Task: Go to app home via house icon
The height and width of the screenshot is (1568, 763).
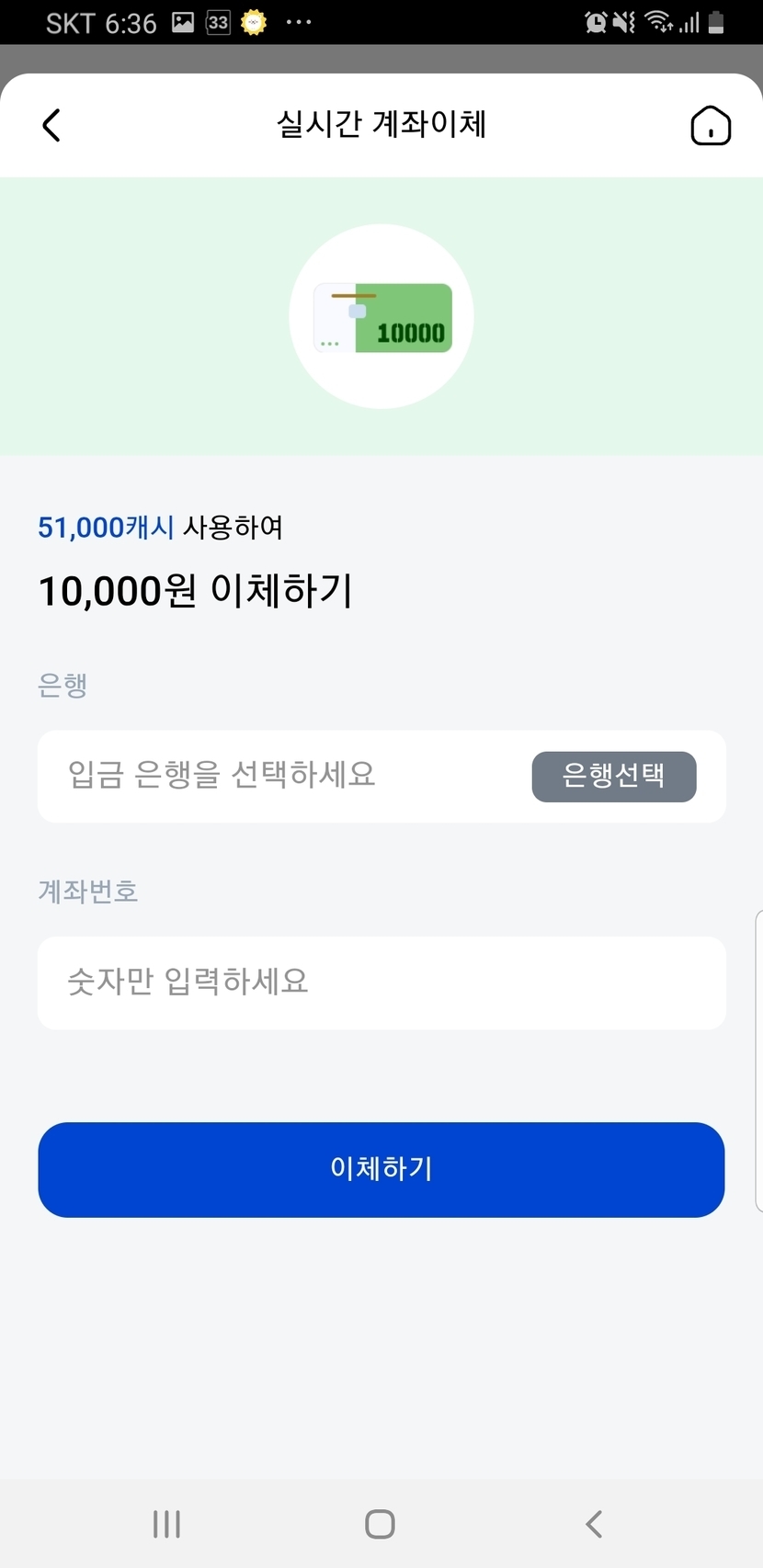Action: click(x=711, y=126)
